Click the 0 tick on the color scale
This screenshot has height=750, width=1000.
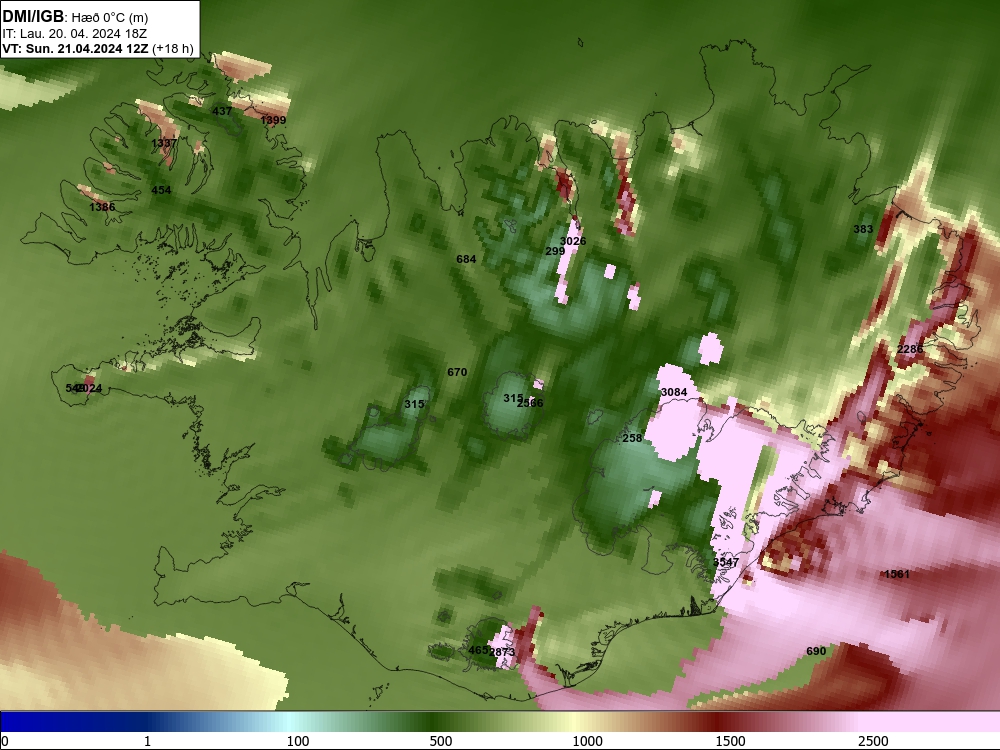point(5,741)
